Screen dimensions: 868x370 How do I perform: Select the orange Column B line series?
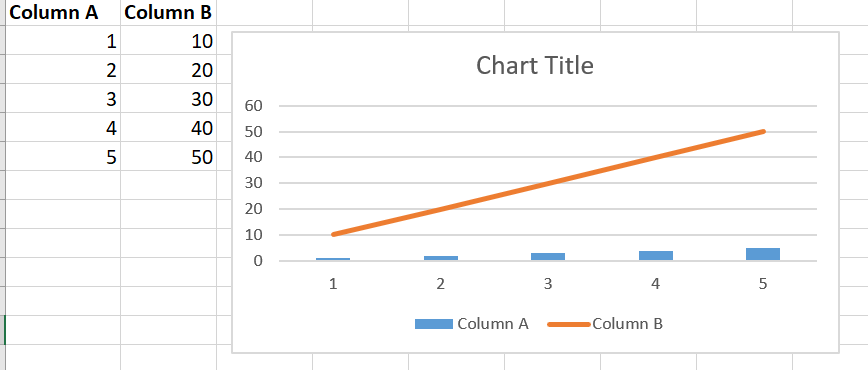(548, 183)
